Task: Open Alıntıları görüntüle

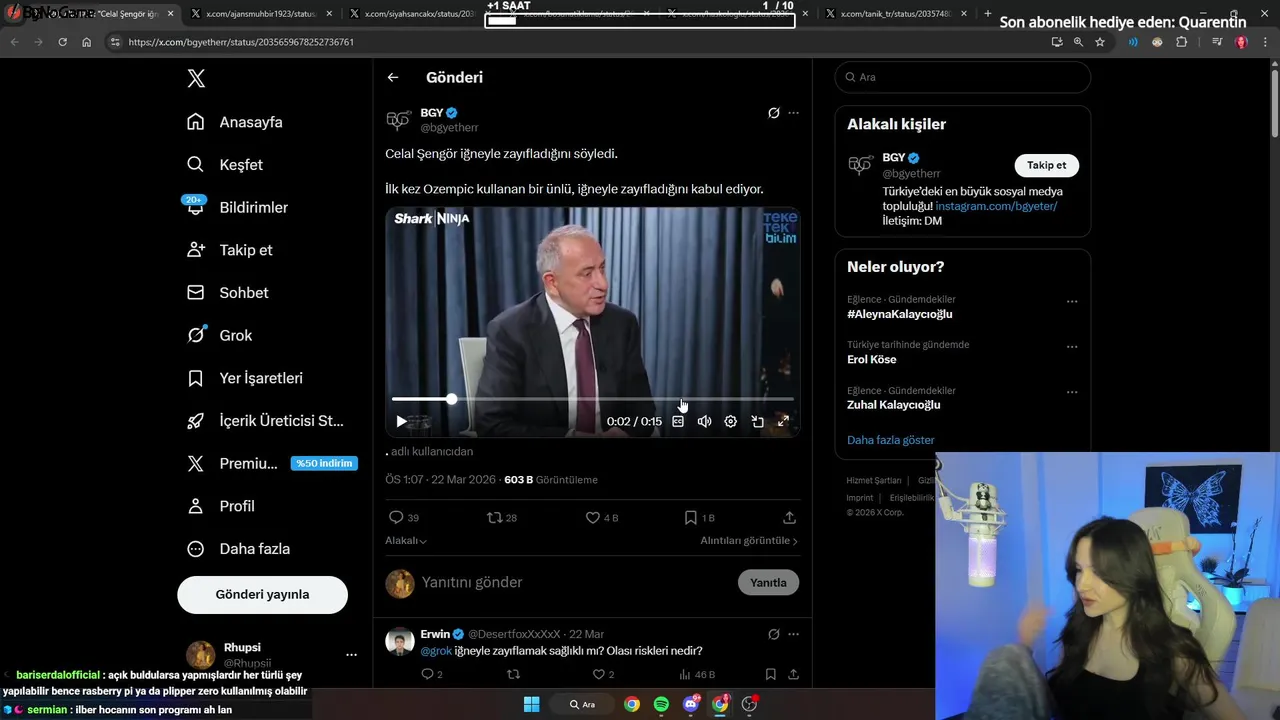Action: 749,541
